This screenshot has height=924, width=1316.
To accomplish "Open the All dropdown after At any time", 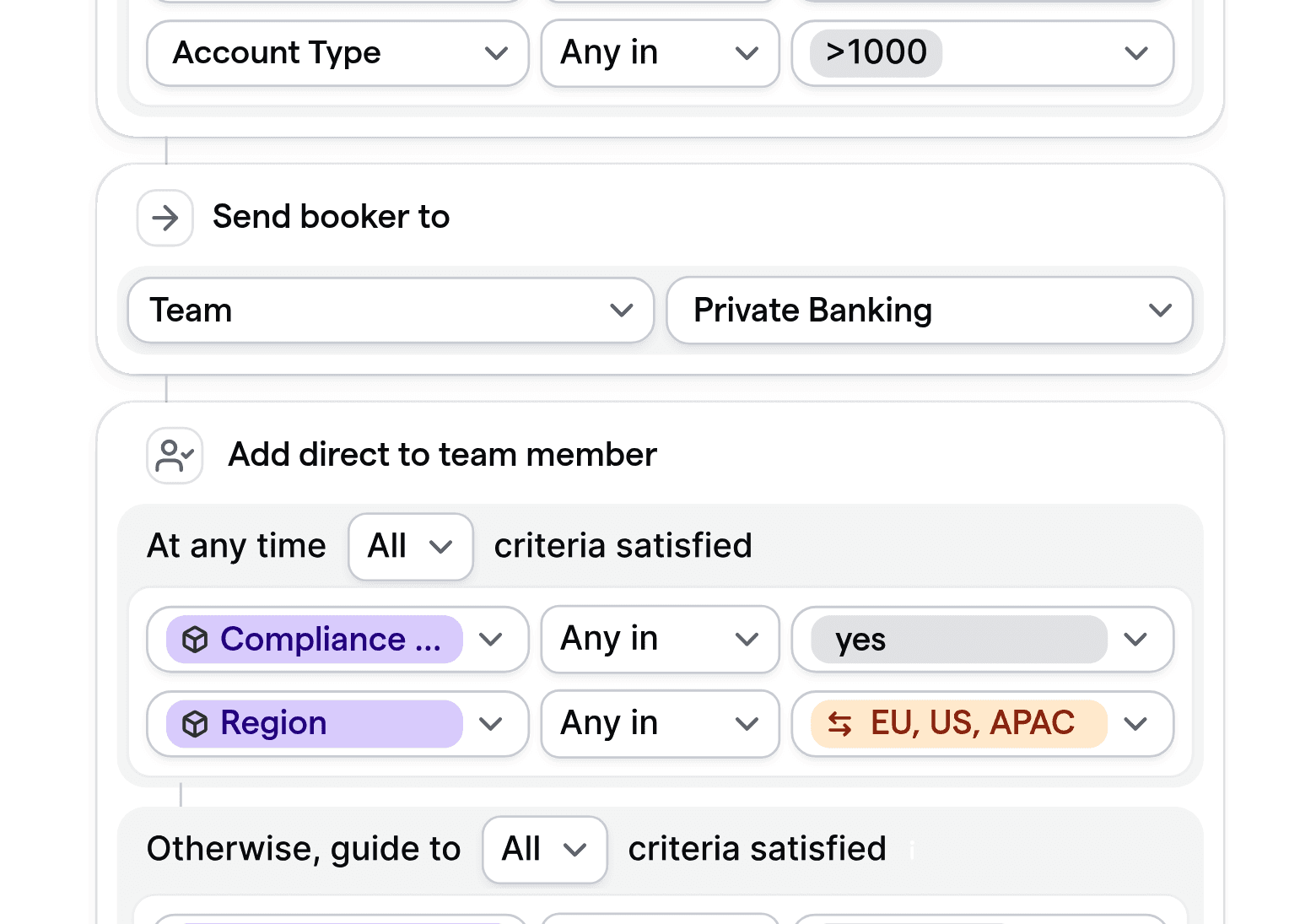I will (410, 547).
